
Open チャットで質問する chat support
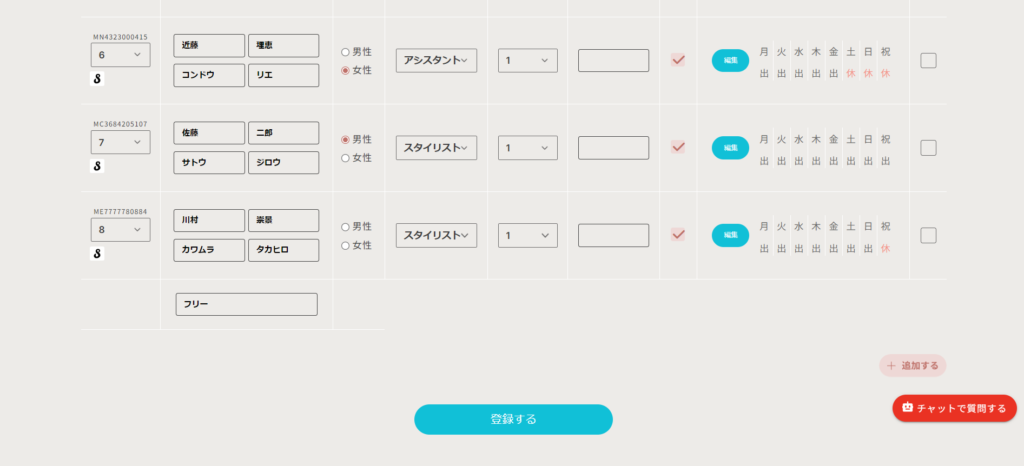(x=954, y=408)
